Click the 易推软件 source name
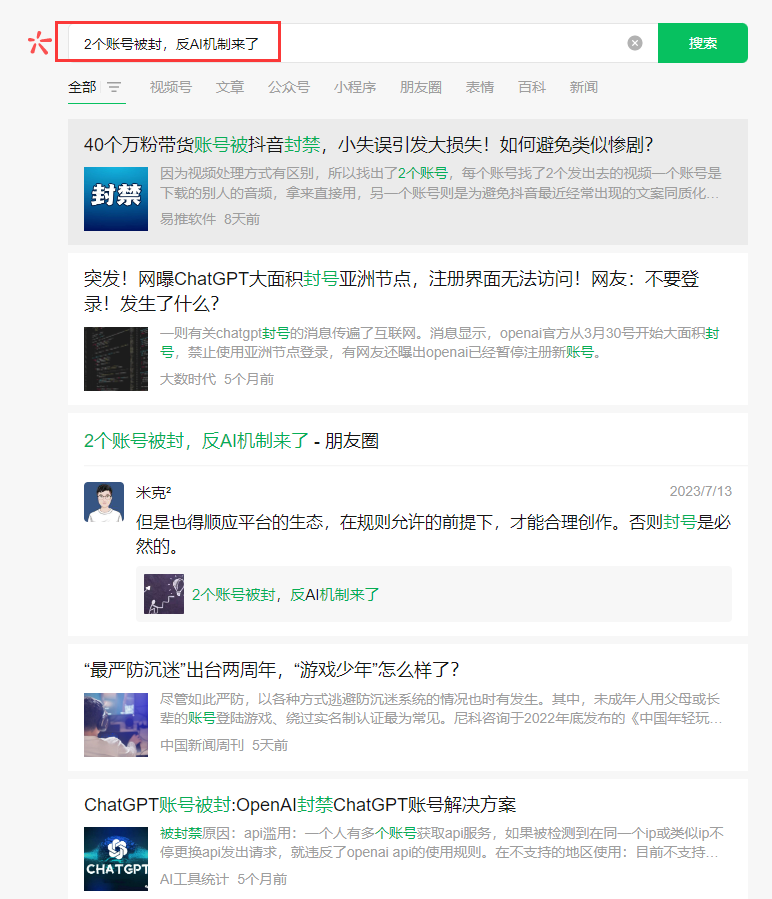The height and width of the screenshot is (899, 772). [188, 219]
